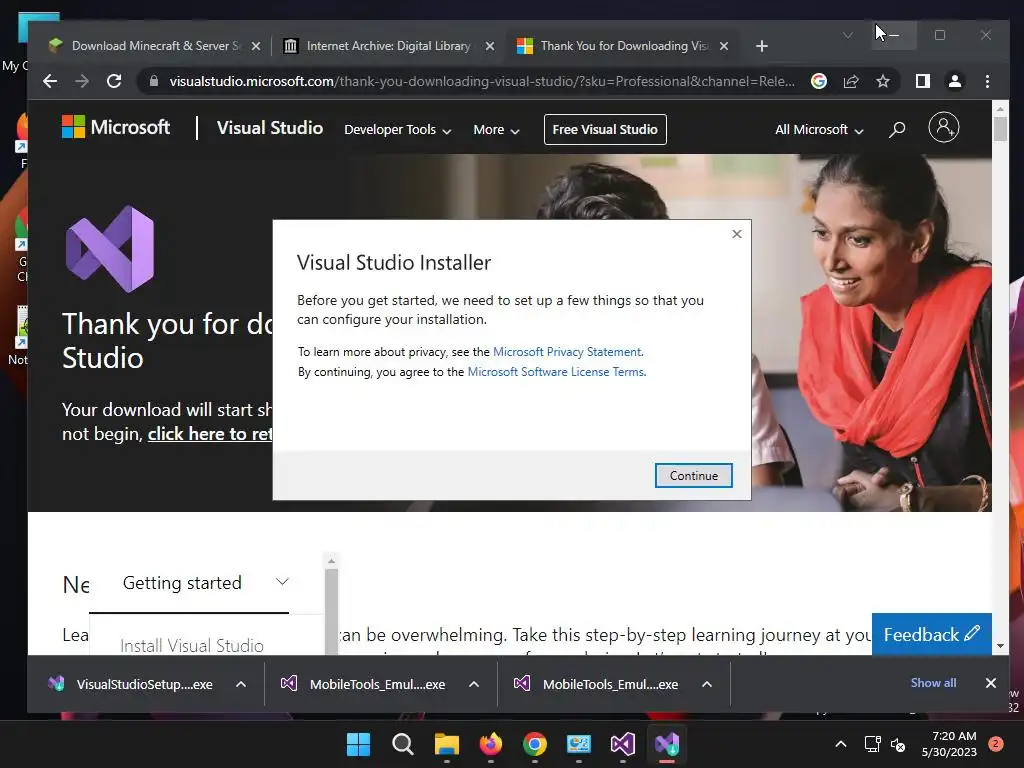
Task: Click Continue in Visual Studio Installer dialog
Action: (x=694, y=475)
